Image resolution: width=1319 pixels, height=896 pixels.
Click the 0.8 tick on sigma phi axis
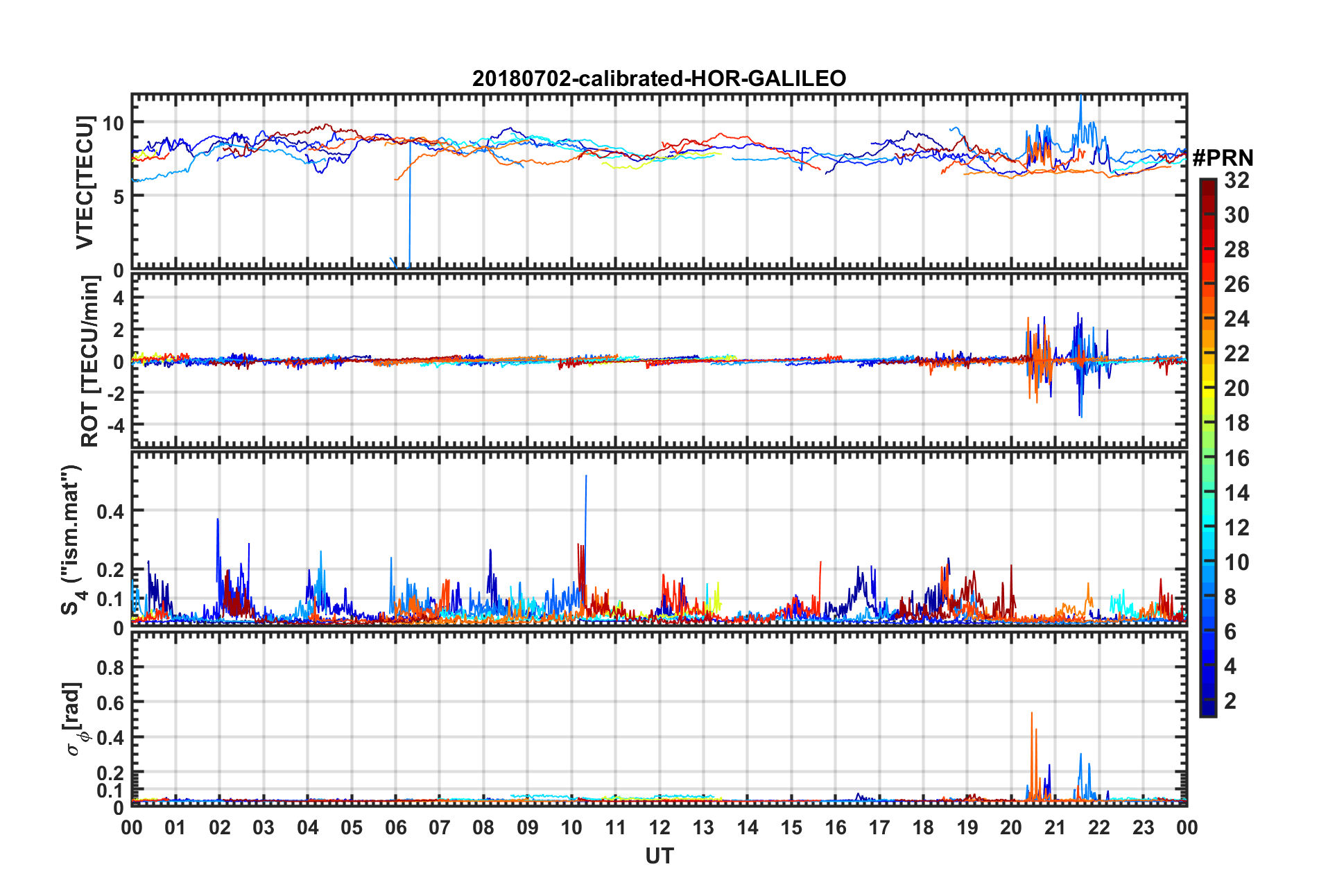(x=110, y=668)
